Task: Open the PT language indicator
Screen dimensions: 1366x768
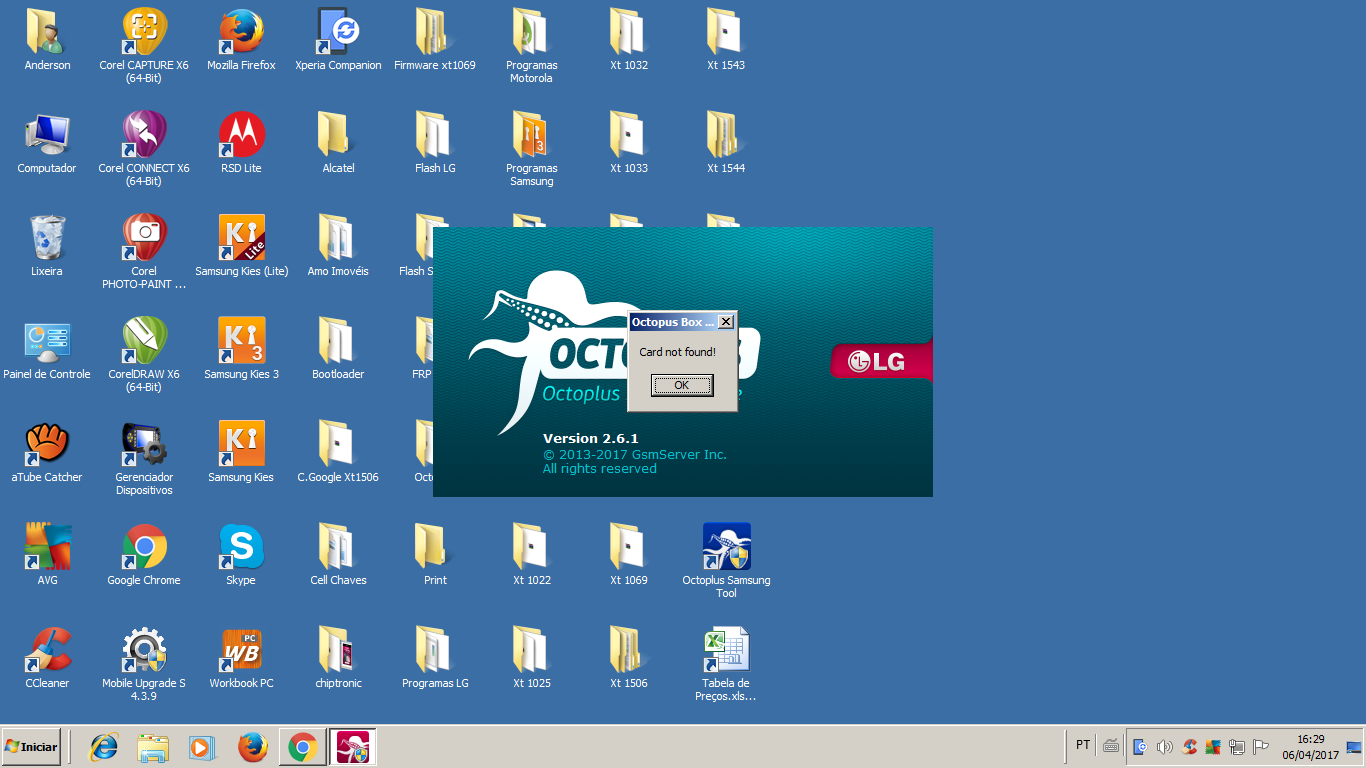Action: 1083,745
